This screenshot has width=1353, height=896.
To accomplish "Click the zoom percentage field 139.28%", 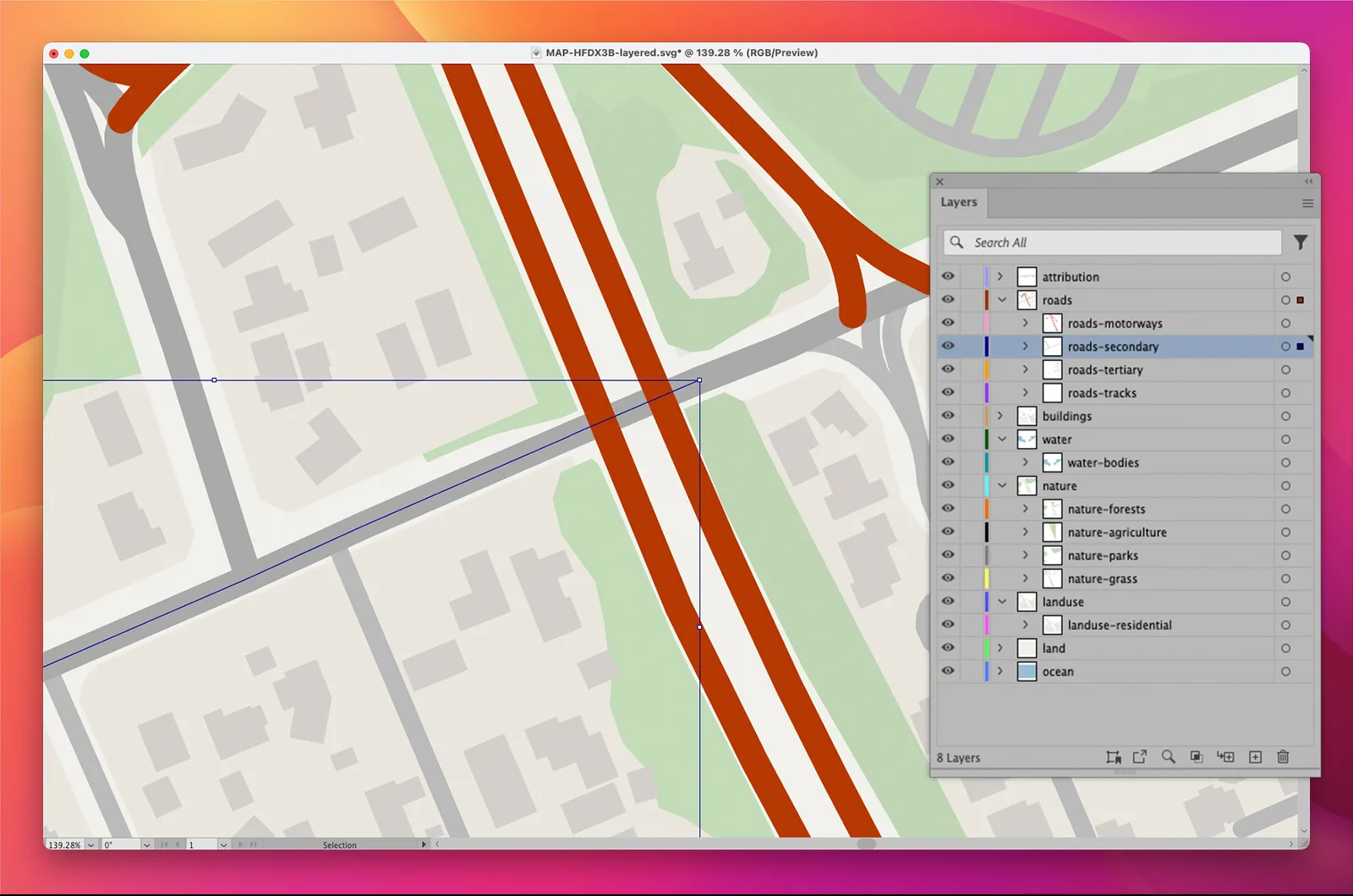I will tap(64, 844).
